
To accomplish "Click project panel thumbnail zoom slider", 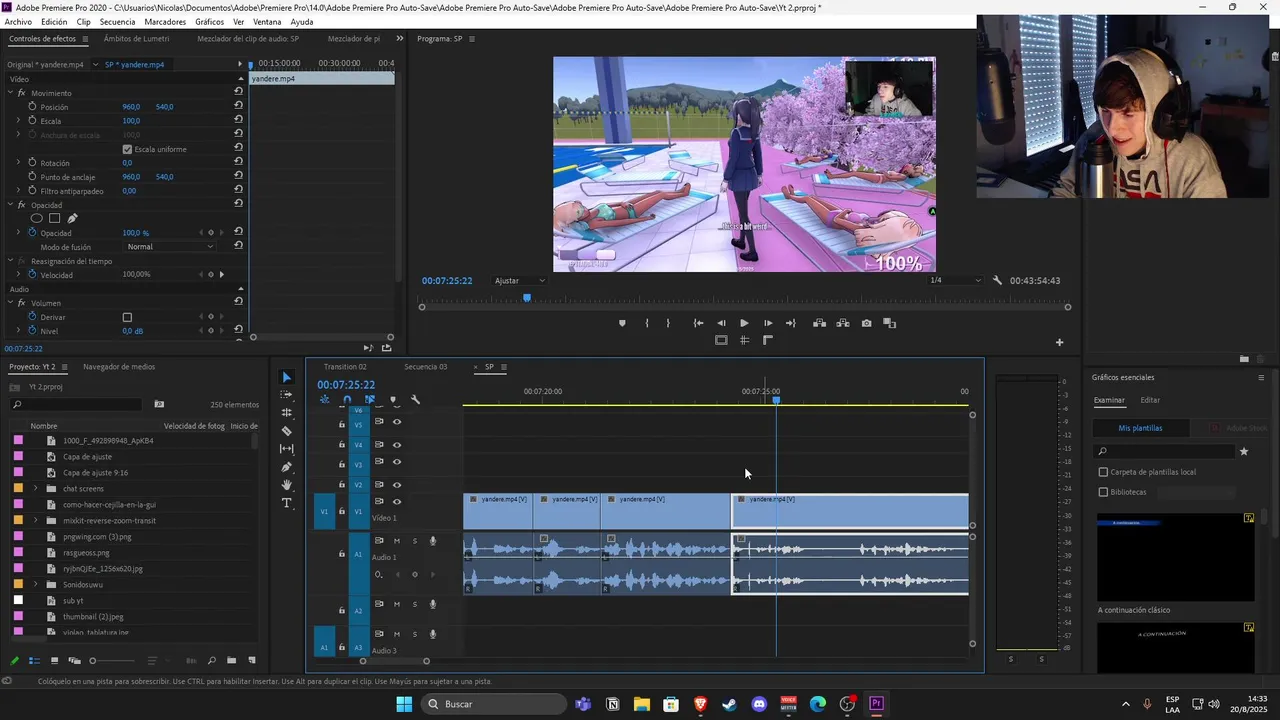I will click(93, 661).
